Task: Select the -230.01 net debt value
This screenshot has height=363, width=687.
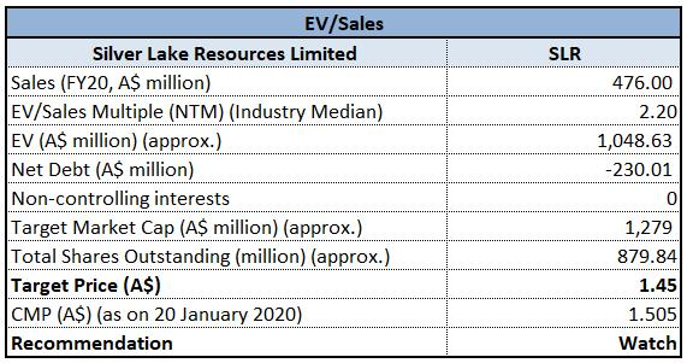Action: pos(638,169)
